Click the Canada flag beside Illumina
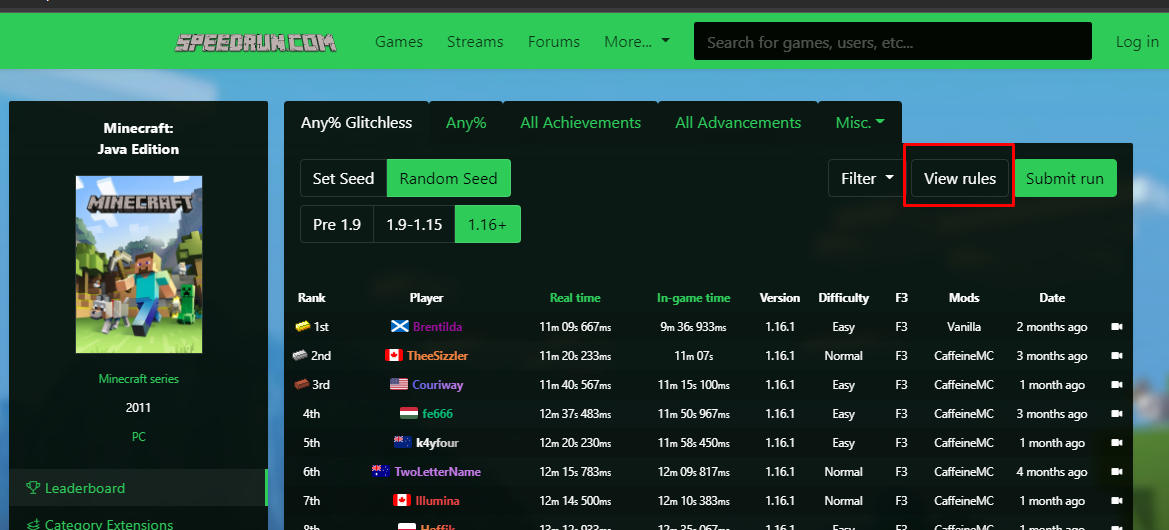 [402, 501]
